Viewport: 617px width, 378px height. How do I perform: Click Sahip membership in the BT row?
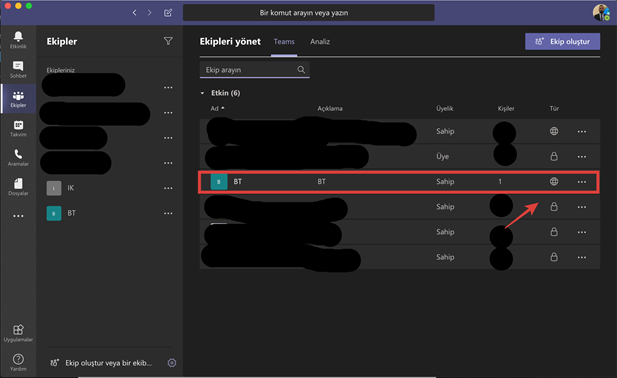(x=445, y=181)
